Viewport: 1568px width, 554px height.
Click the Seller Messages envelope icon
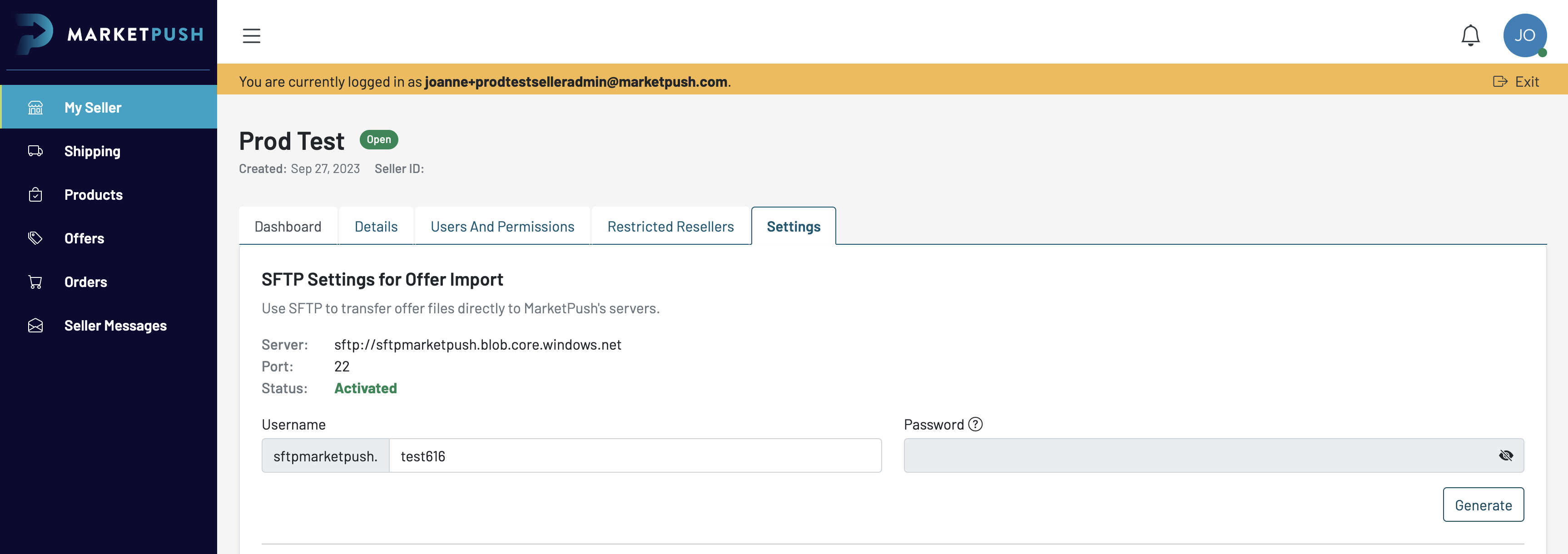click(x=35, y=326)
